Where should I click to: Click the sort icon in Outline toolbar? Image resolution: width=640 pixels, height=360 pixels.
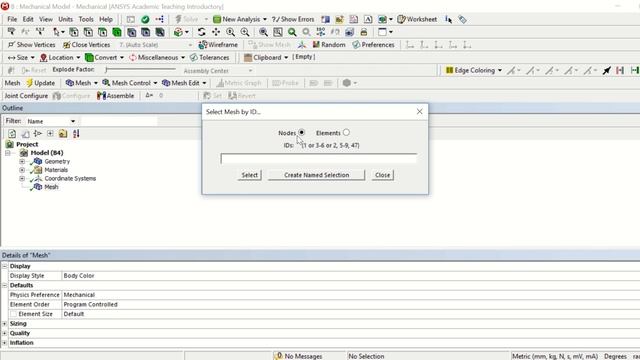pyautogui.click(x=76, y=133)
